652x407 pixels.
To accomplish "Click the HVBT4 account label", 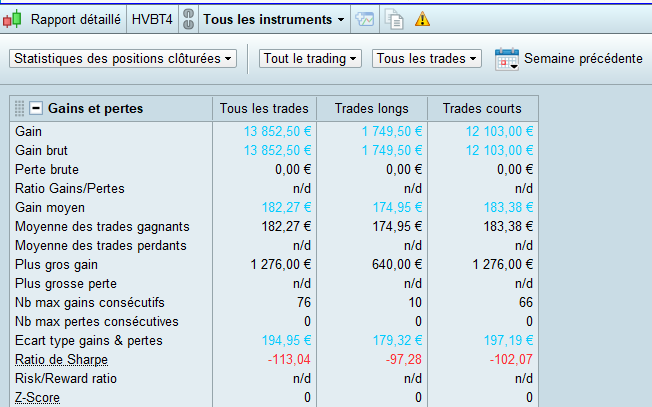I will pyautogui.click(x=152, y=20).
